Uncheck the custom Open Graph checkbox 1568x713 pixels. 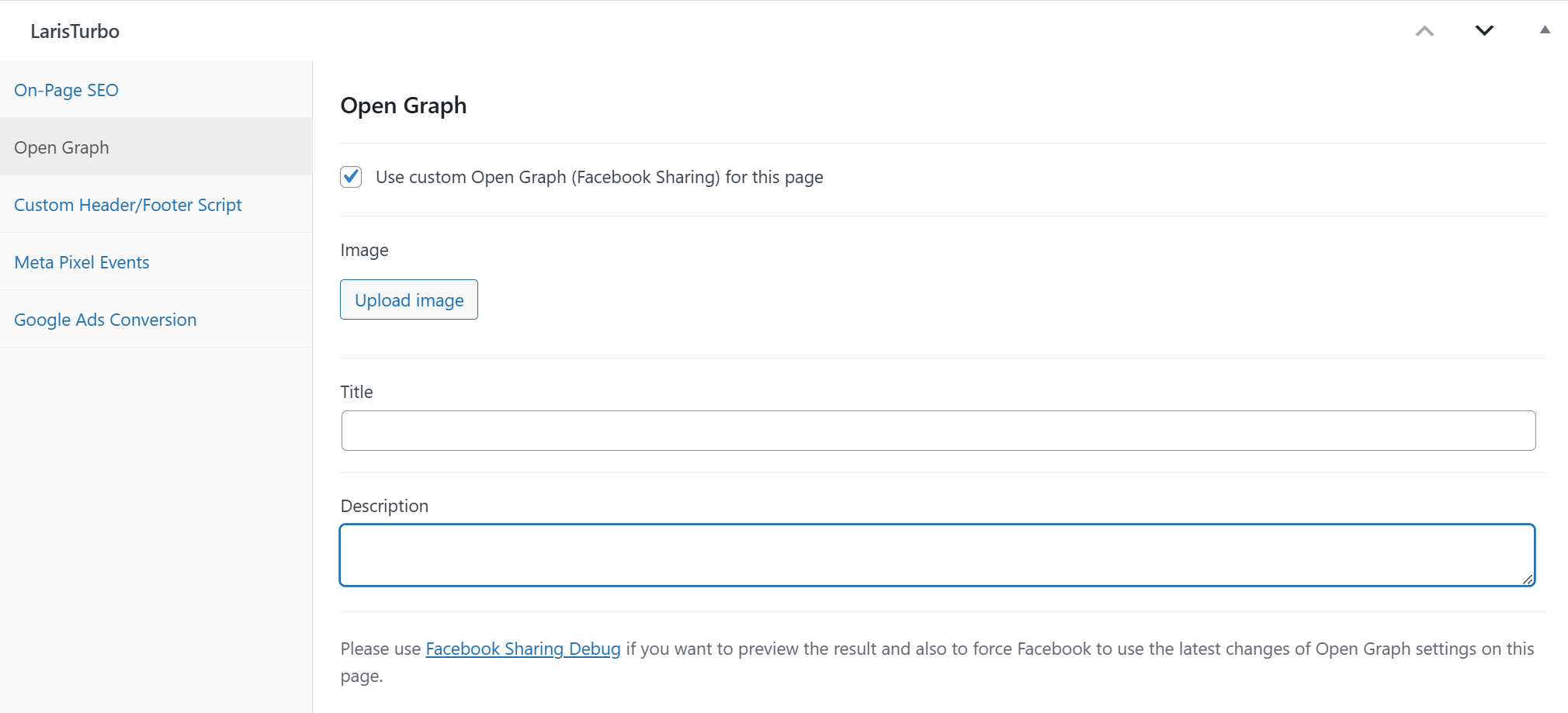[x=351, y=177]
